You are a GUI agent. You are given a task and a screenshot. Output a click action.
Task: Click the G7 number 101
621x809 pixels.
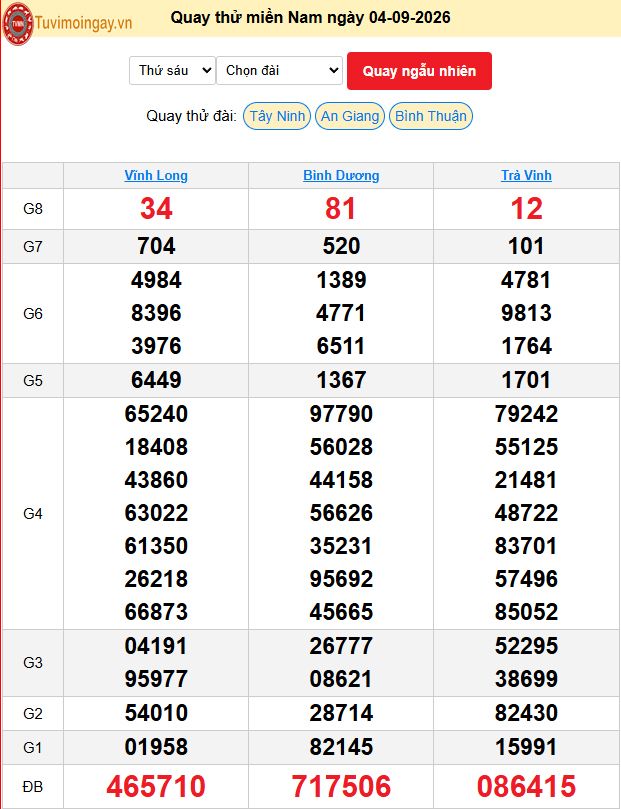tap(526, 246)
